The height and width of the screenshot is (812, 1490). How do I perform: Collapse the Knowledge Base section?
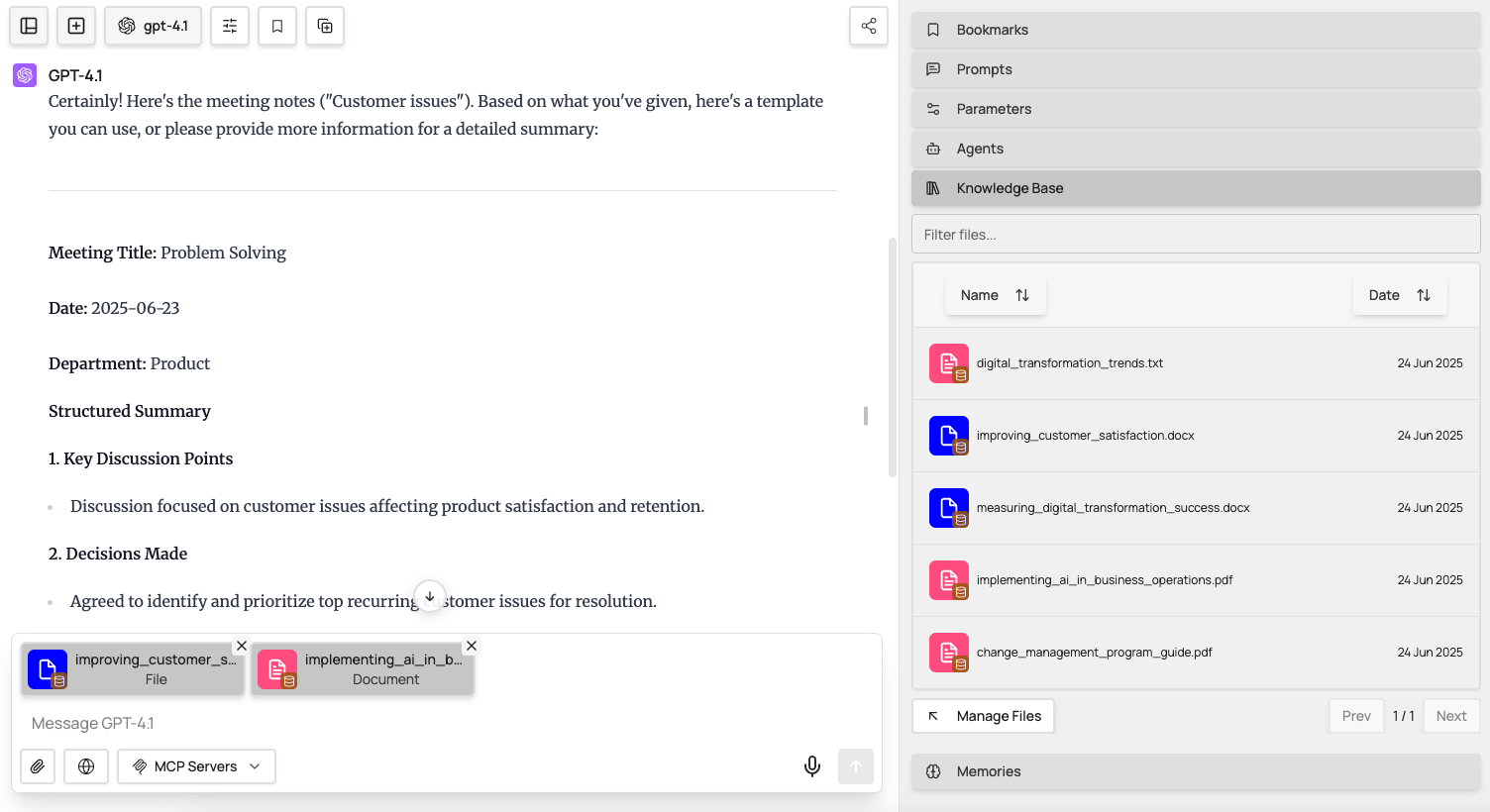1196,188
